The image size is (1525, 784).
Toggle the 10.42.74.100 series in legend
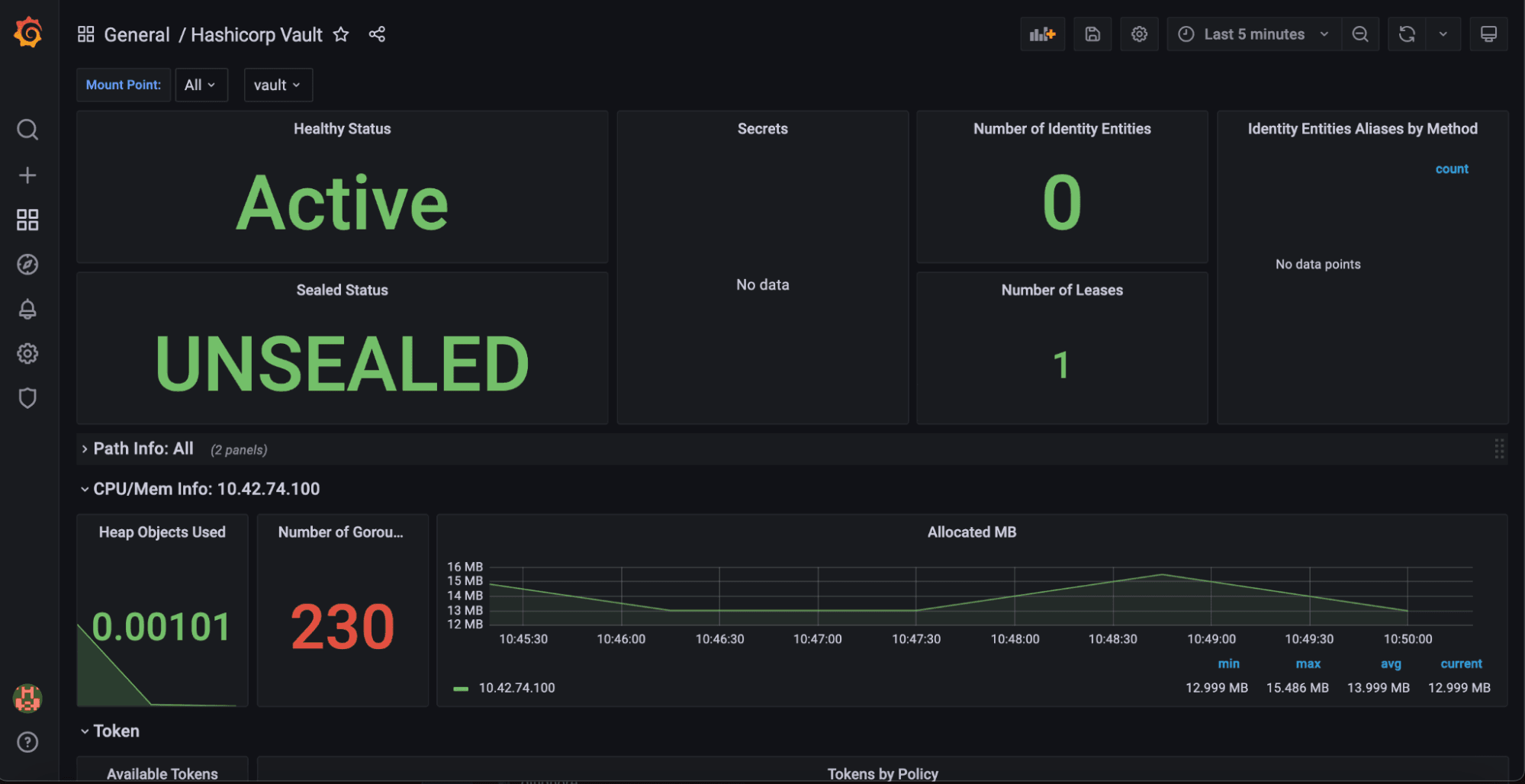(516, 688)
